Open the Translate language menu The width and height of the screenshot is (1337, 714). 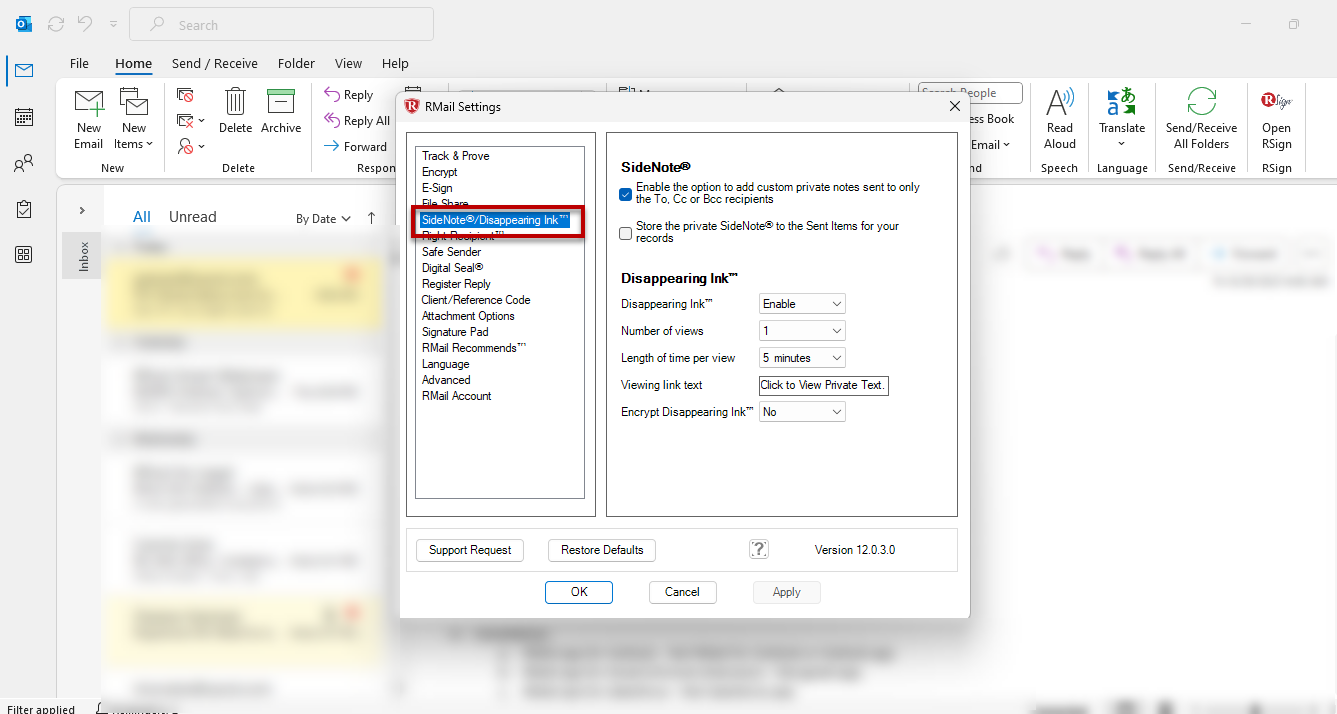tap(1122, 118)
